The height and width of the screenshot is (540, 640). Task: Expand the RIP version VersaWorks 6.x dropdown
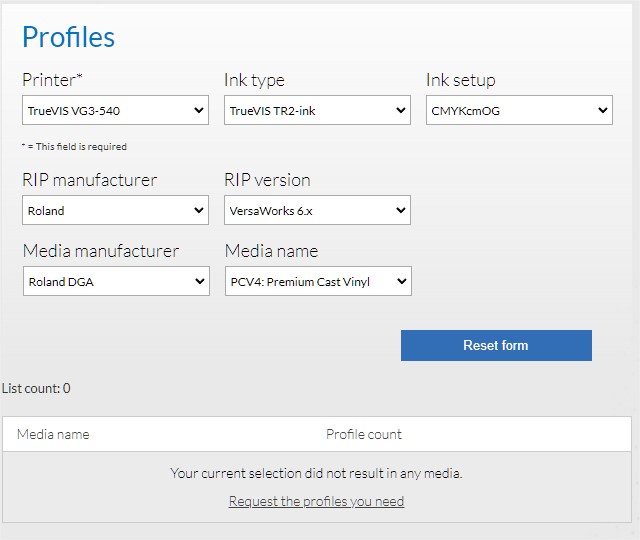coord(317,210)
